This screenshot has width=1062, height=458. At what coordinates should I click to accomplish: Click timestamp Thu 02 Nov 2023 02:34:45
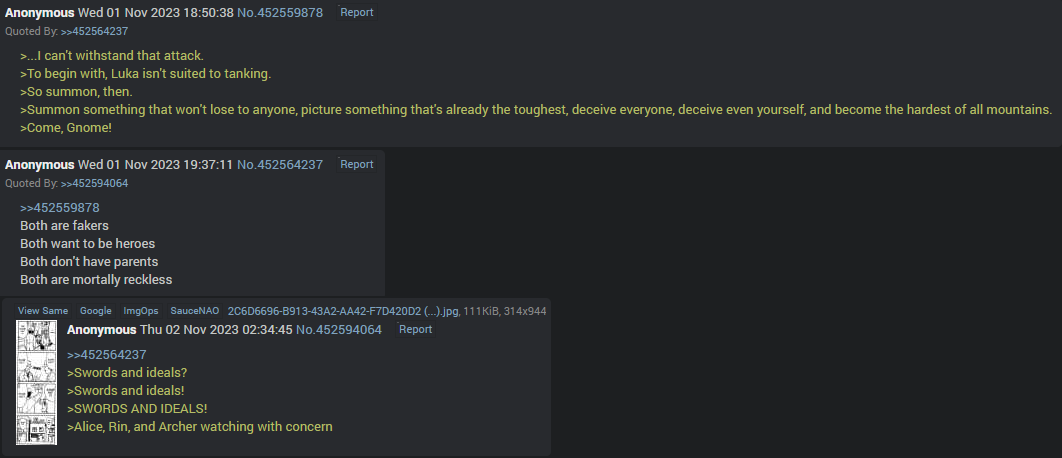[x=216, y=329]
